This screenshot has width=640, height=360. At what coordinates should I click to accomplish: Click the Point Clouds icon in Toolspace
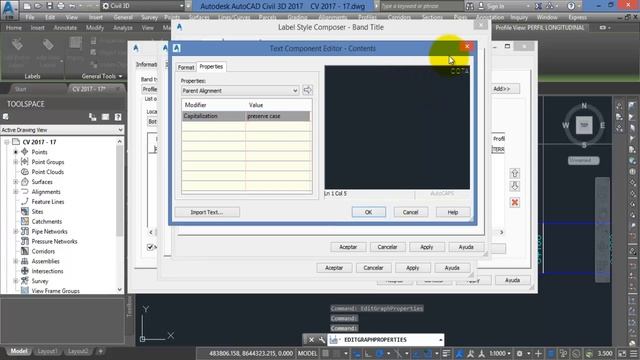coord(24,172)
